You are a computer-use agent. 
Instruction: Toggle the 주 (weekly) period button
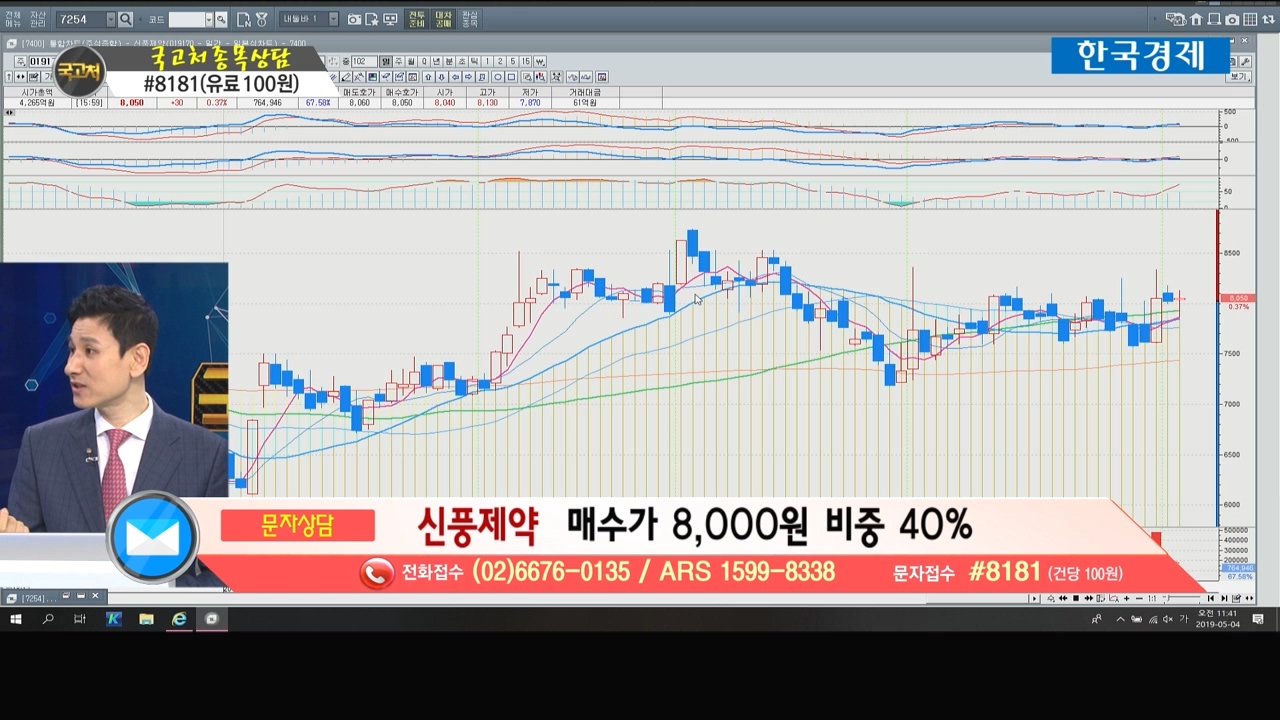[x=398, y=62]
